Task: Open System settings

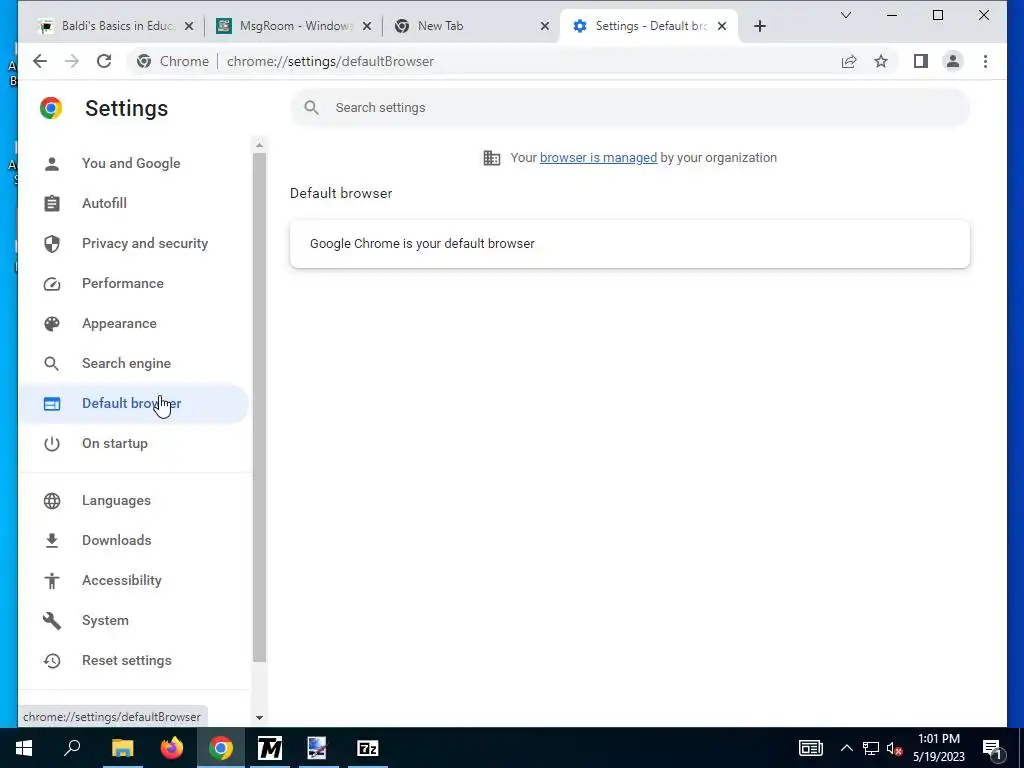Action: 133,620
